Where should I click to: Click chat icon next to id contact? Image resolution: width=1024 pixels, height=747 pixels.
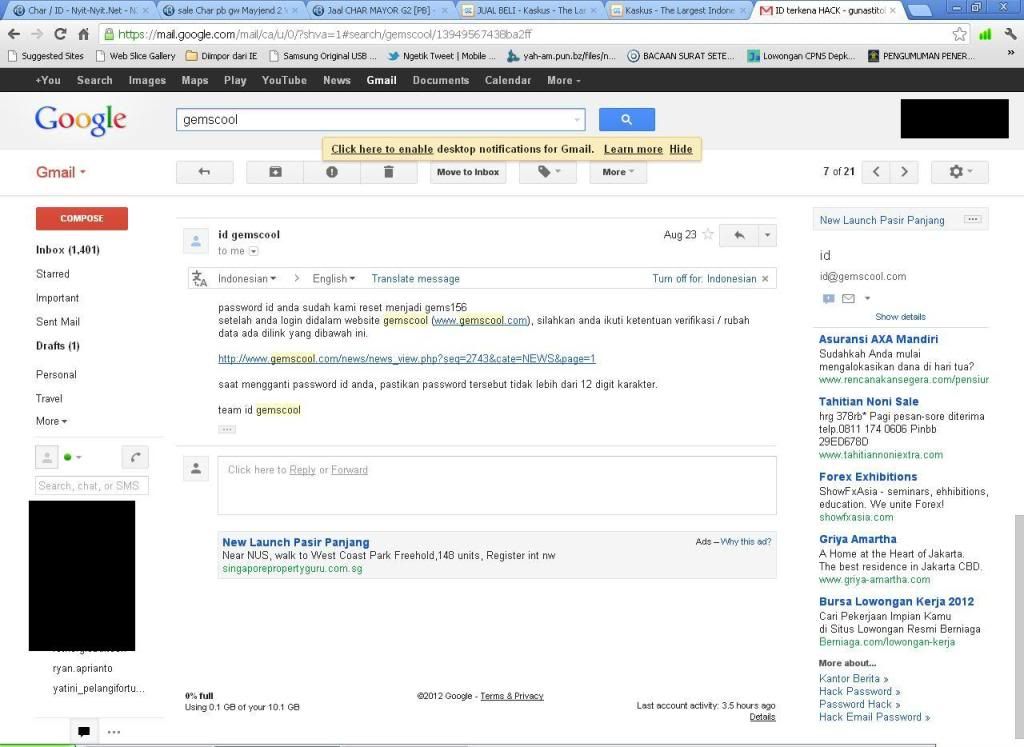828,298
